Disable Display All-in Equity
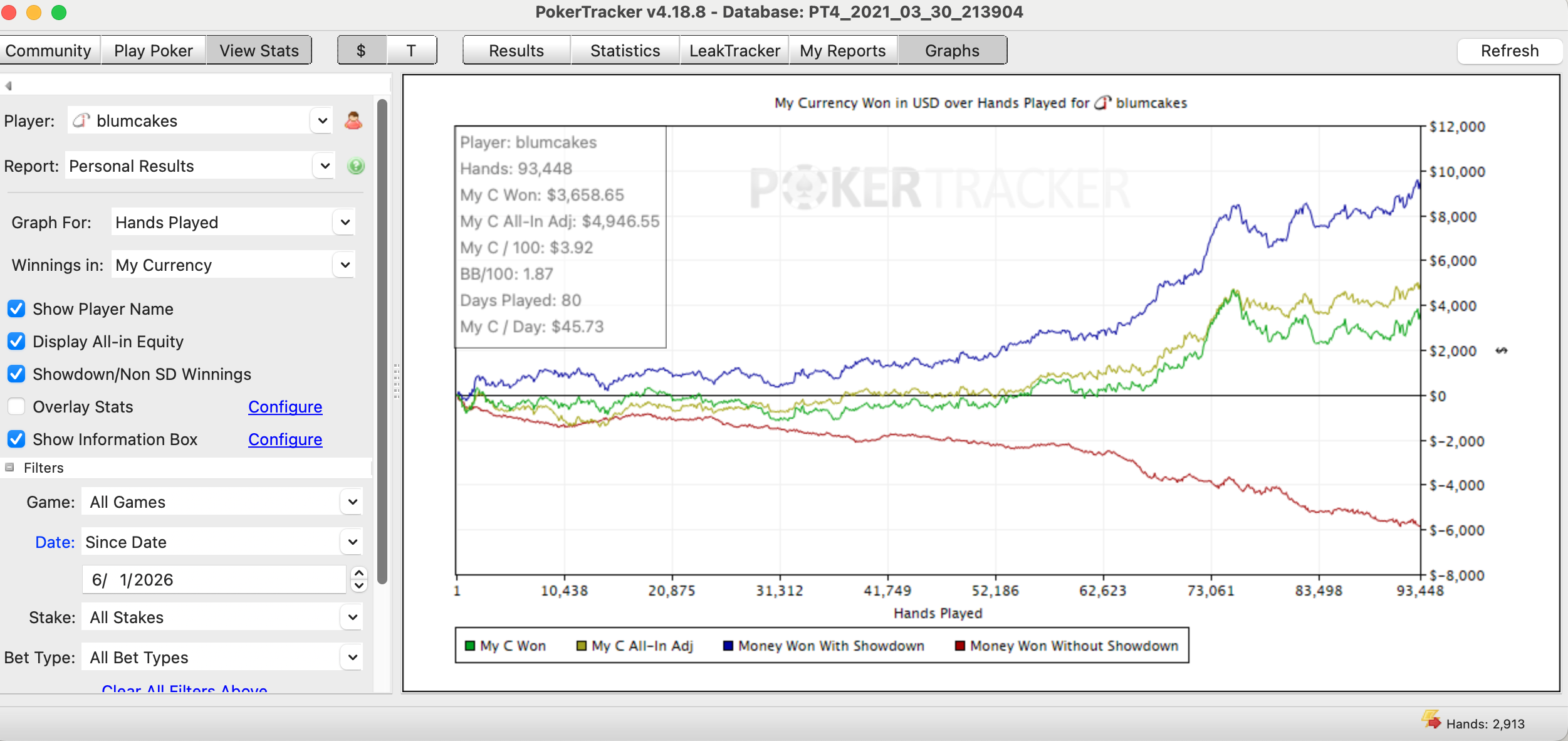1568x741 pixels. pyautogui.click(x=16, y=342)
